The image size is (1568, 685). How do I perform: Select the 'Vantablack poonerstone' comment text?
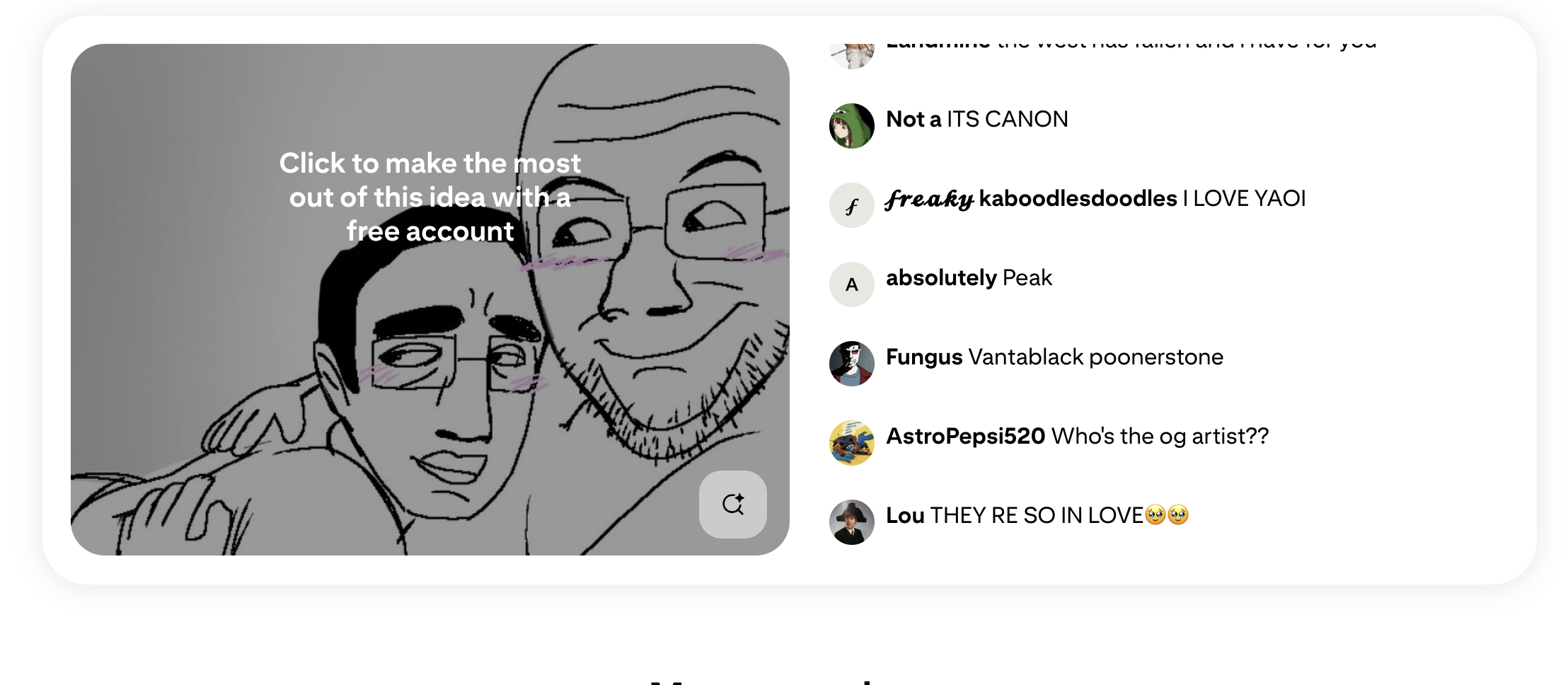click(1095, 357)
